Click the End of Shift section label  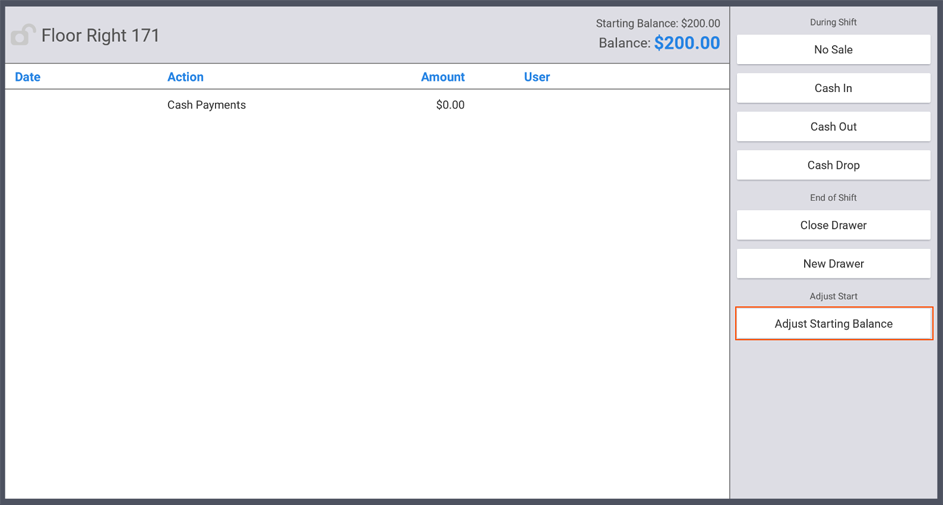click(x=833, y=198)
